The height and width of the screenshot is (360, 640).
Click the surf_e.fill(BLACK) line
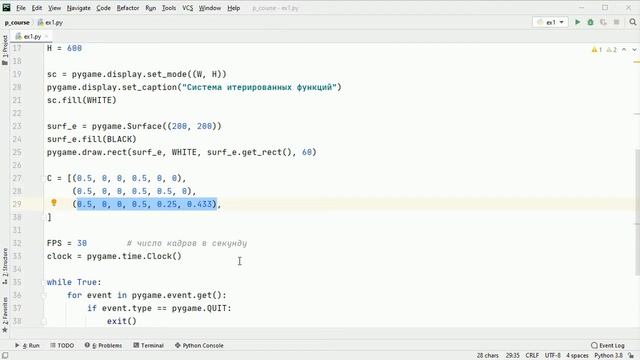click(92, 139)
